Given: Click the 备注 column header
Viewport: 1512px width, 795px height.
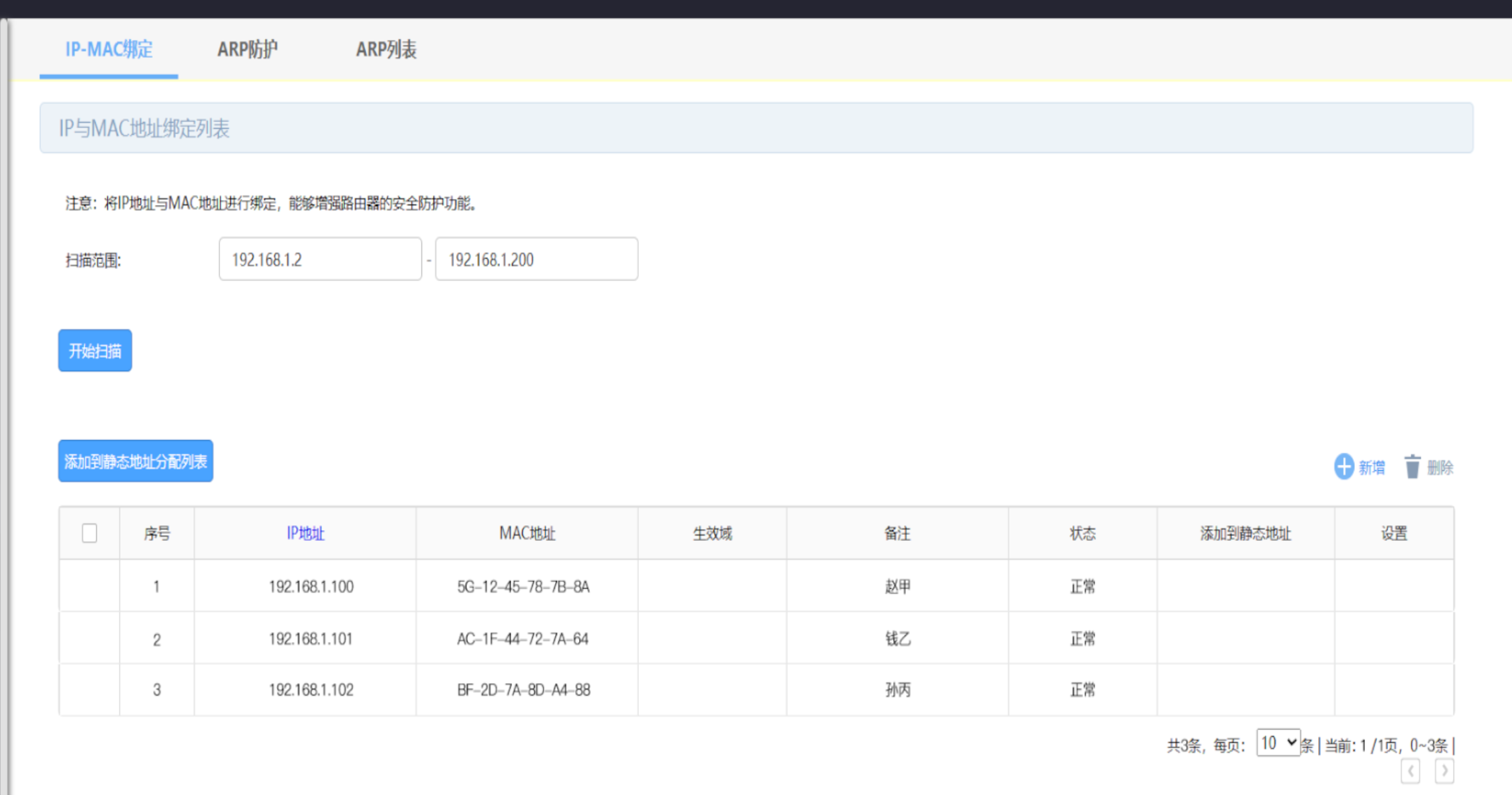Looking at the screenshot, I should [897, 533].
